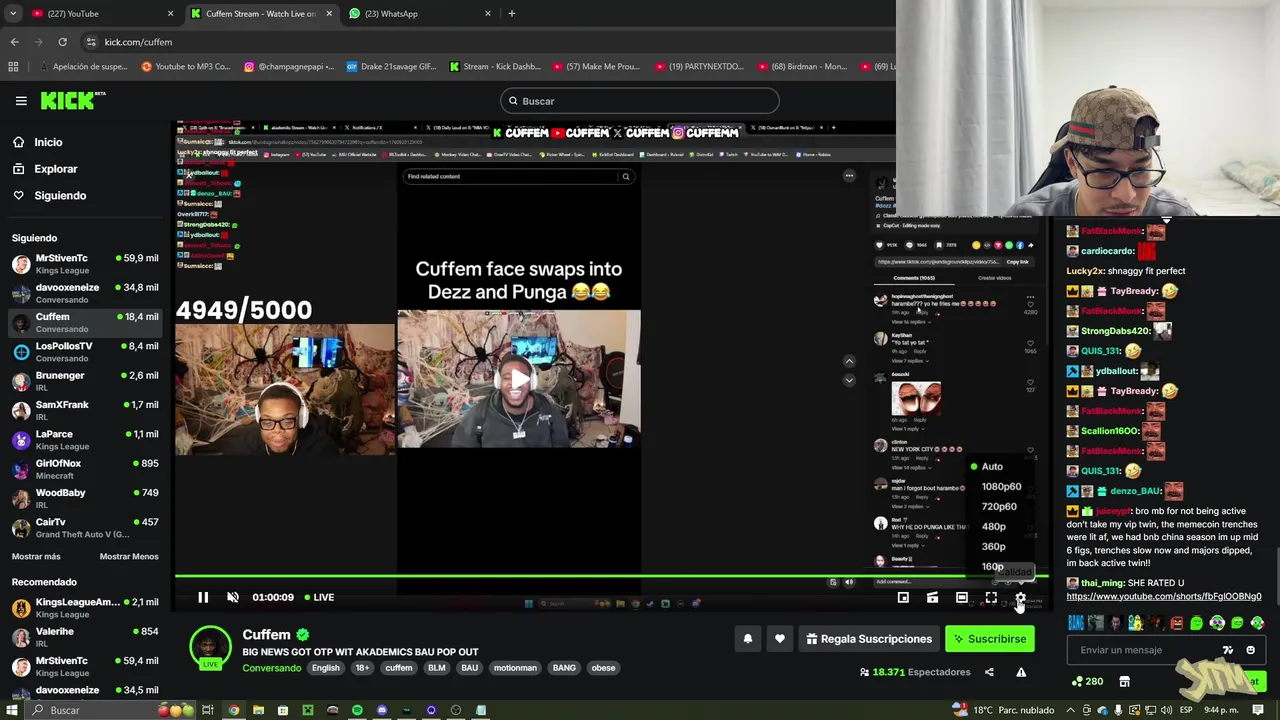Screen dimensions: 1280x720
Task: Follow Cuffem with the heart button
Action: [780, 639]
